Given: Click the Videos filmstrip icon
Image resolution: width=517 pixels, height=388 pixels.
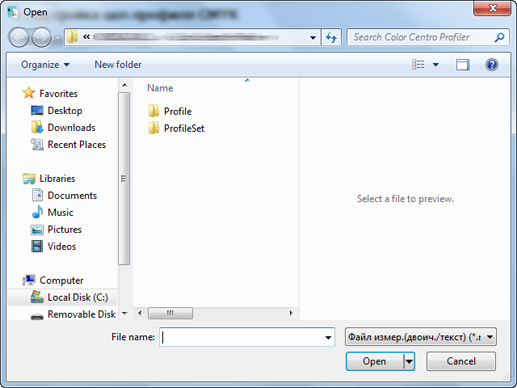Looking at the screenshot, I should click(37, 246).
